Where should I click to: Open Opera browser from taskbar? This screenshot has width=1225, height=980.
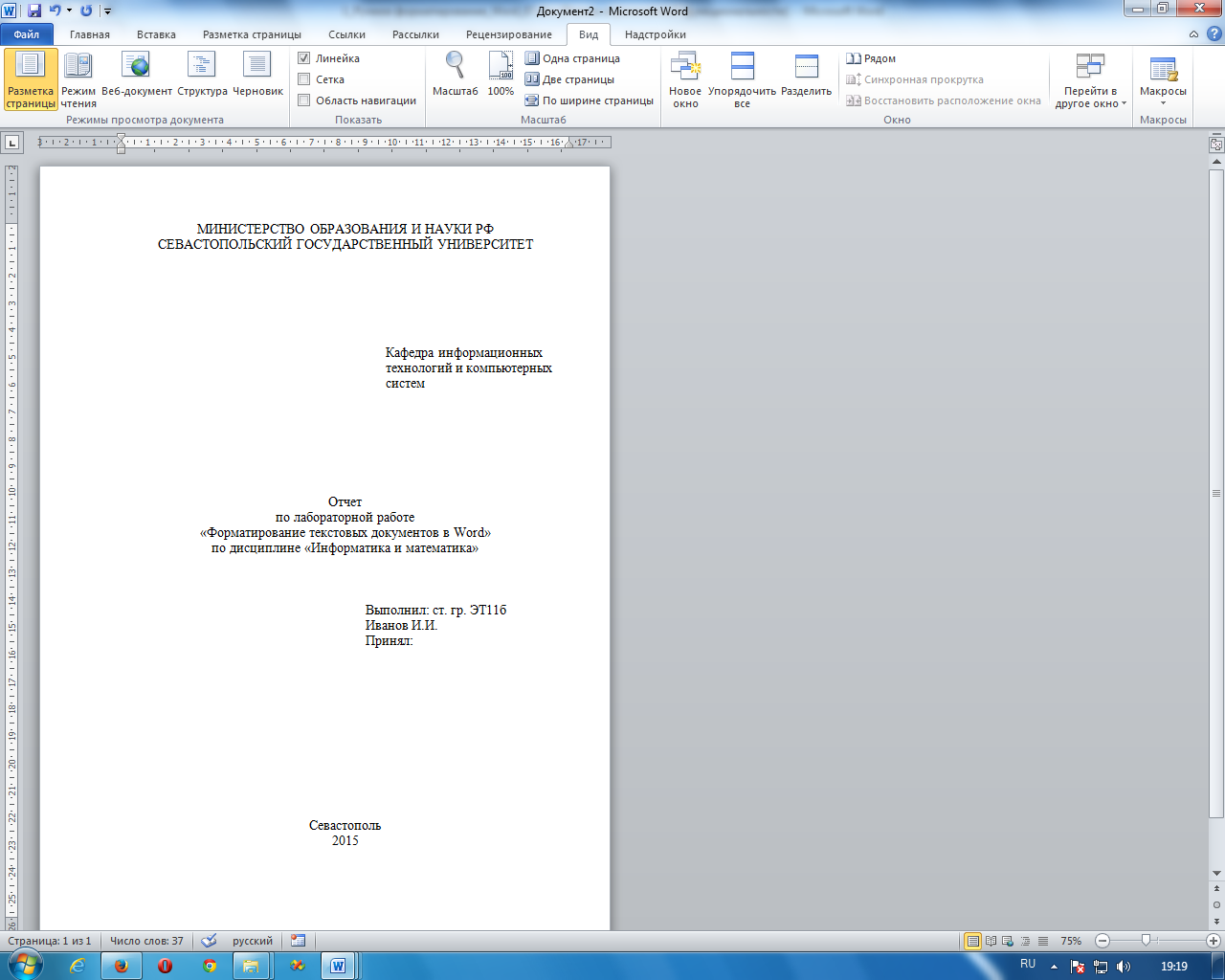click(166, 967)
